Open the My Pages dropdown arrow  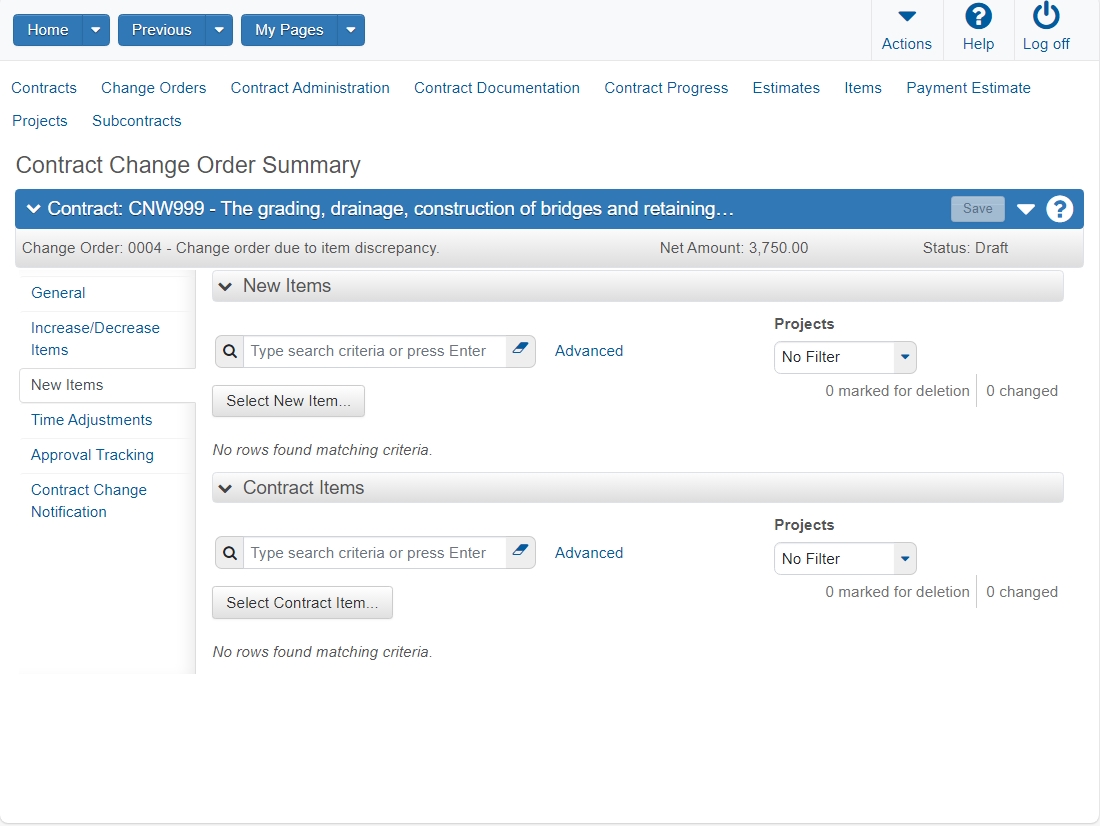pyautogui.click(x=351, y=30)
